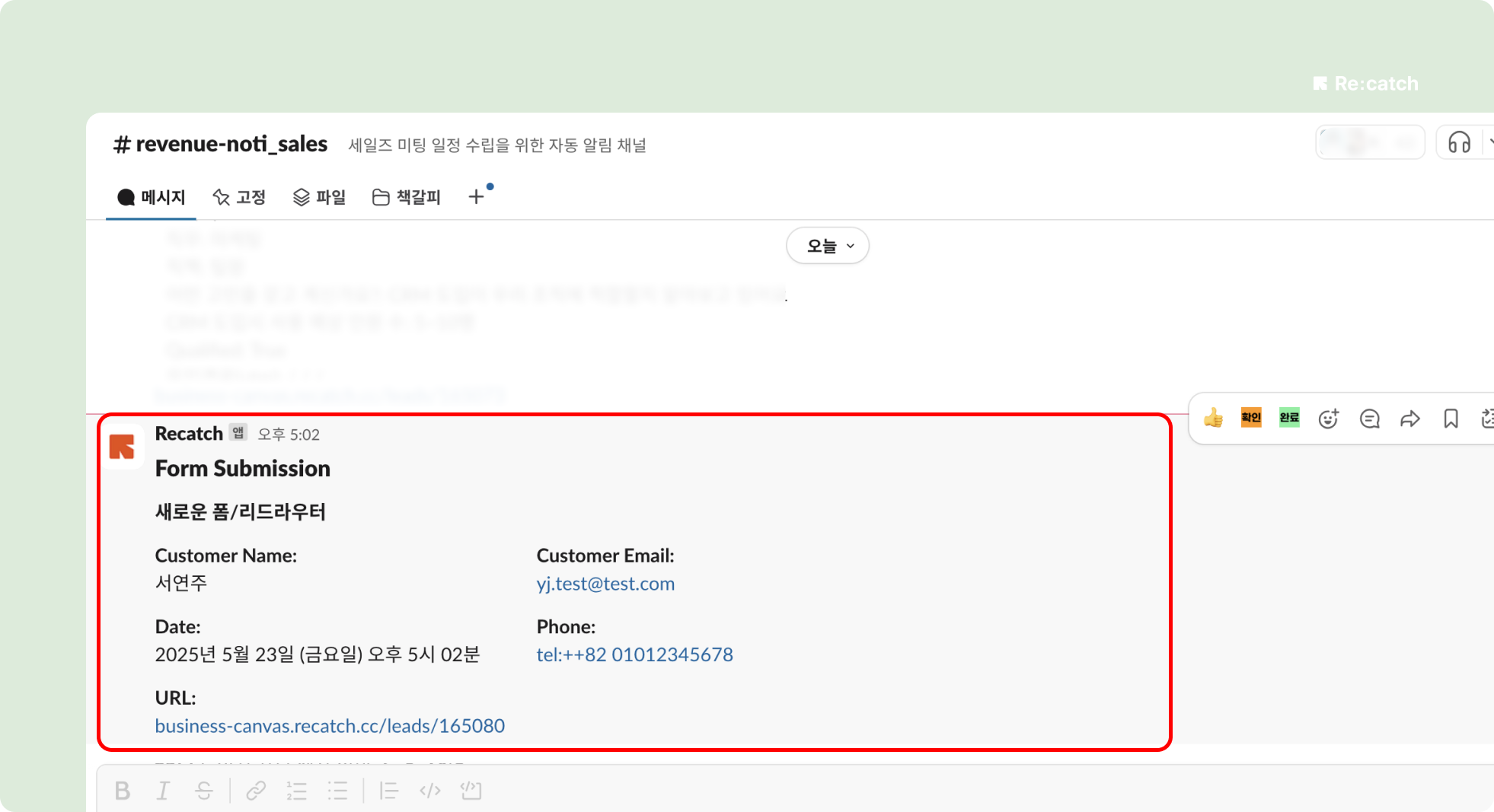
Task: Open the yj.test@test.com email link
Action: pyautogui.click(x=605, y=584)
